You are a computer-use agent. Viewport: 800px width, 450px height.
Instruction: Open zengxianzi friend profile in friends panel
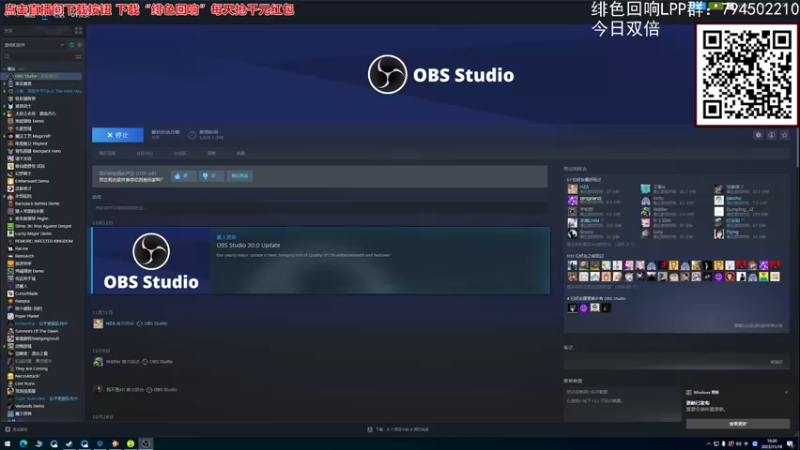tap(594, 200)
